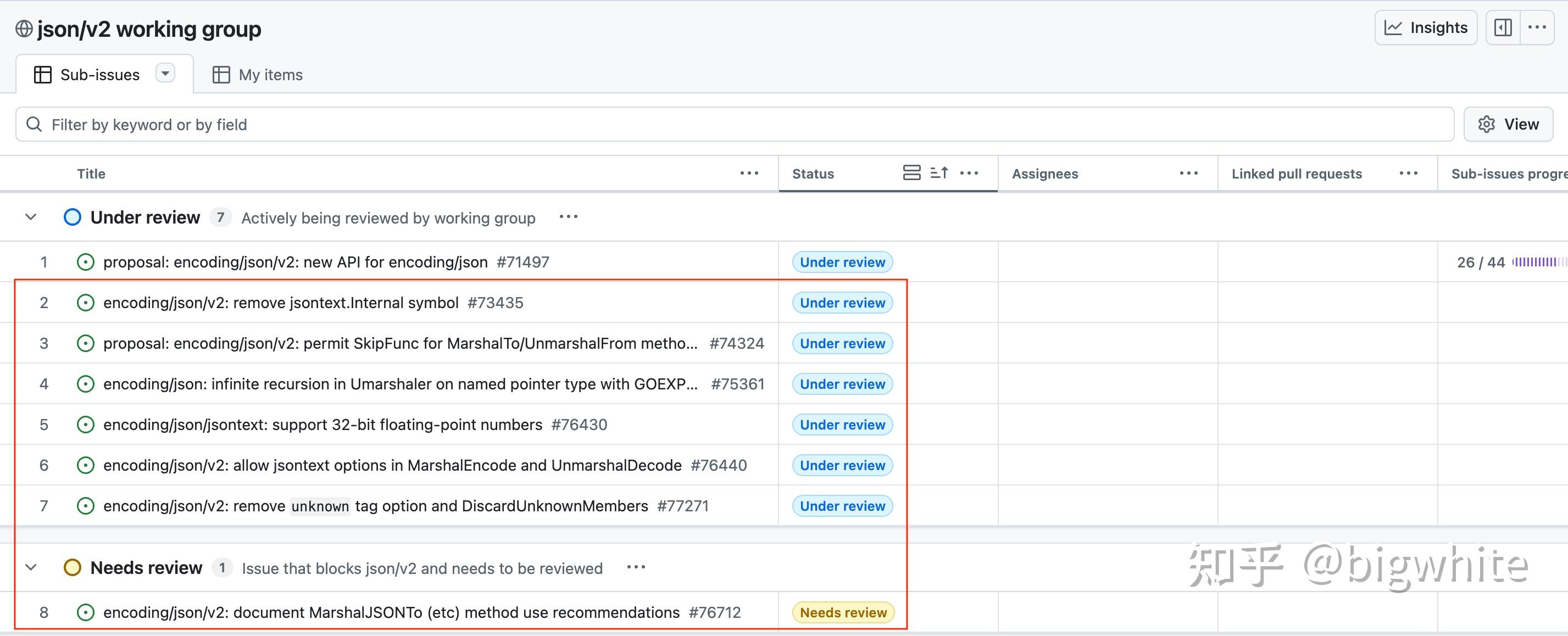Click the sort icon next to Status header

[939, 173]
